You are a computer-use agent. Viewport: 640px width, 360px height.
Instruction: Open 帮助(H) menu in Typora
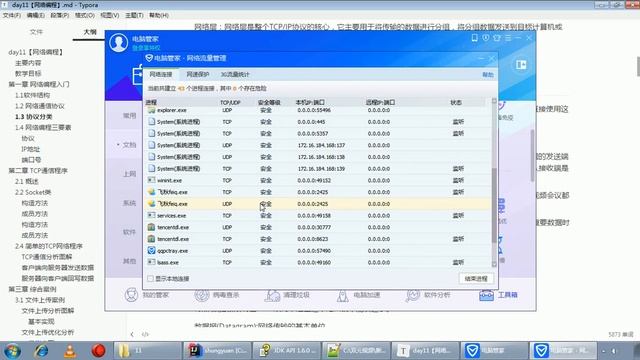point(159,15)
